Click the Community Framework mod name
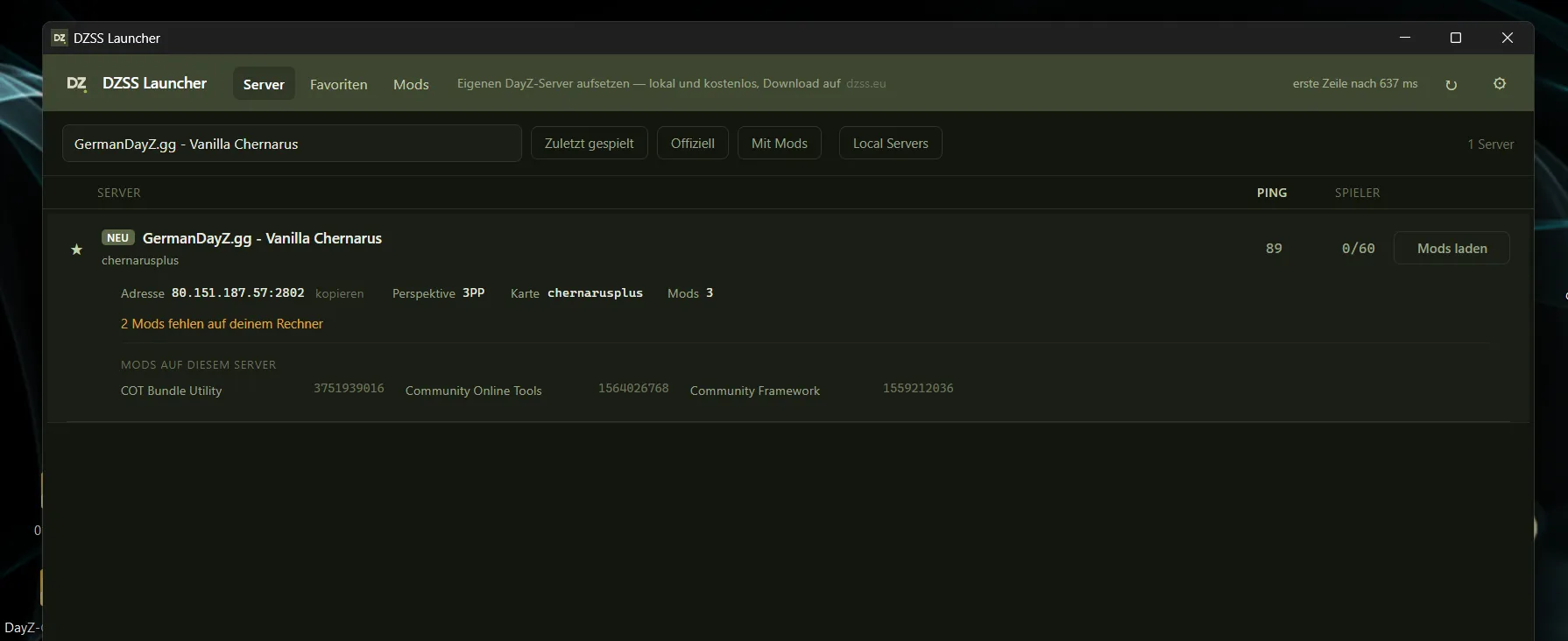 point(755,391)
